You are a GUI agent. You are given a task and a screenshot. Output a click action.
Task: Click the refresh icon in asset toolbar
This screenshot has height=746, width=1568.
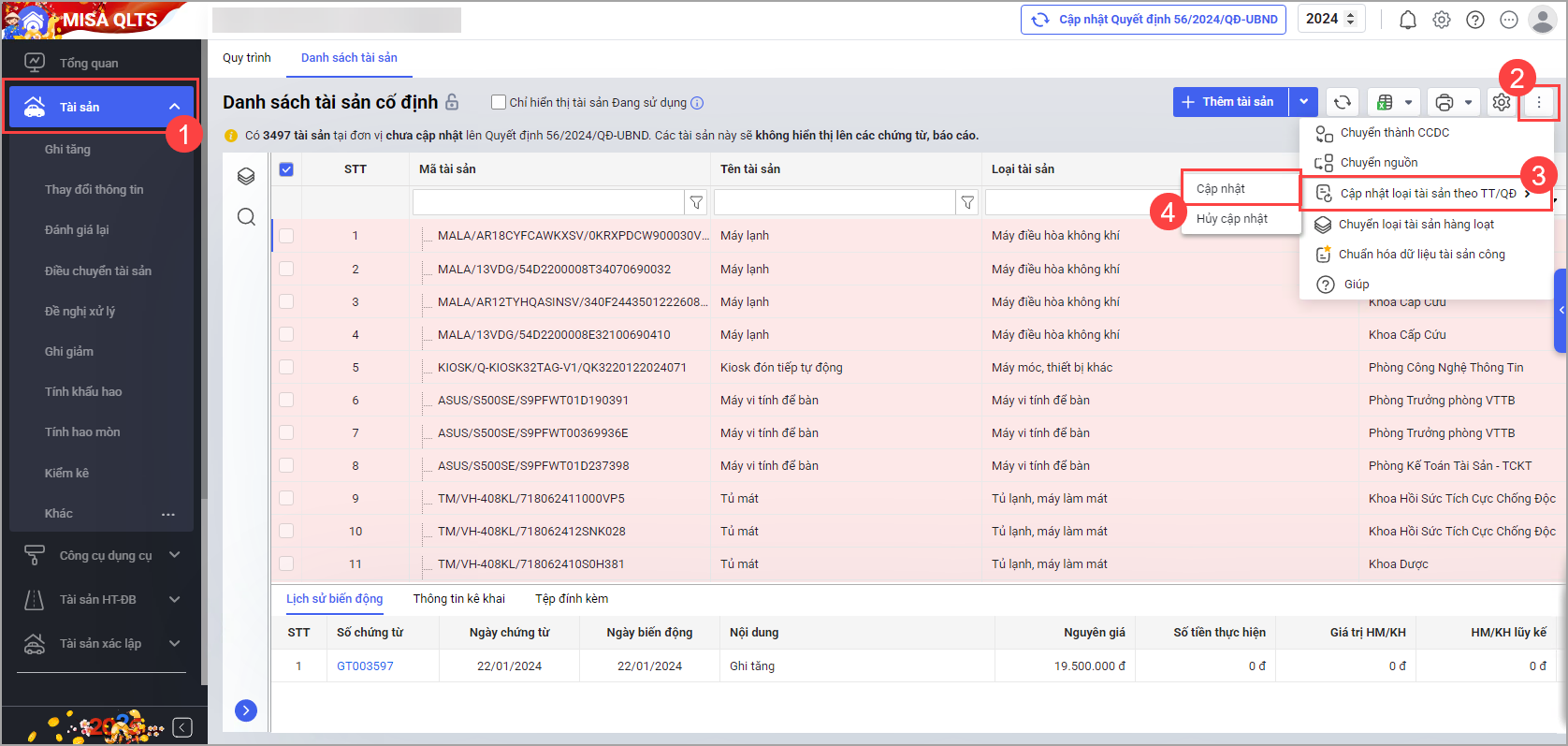1343,102
